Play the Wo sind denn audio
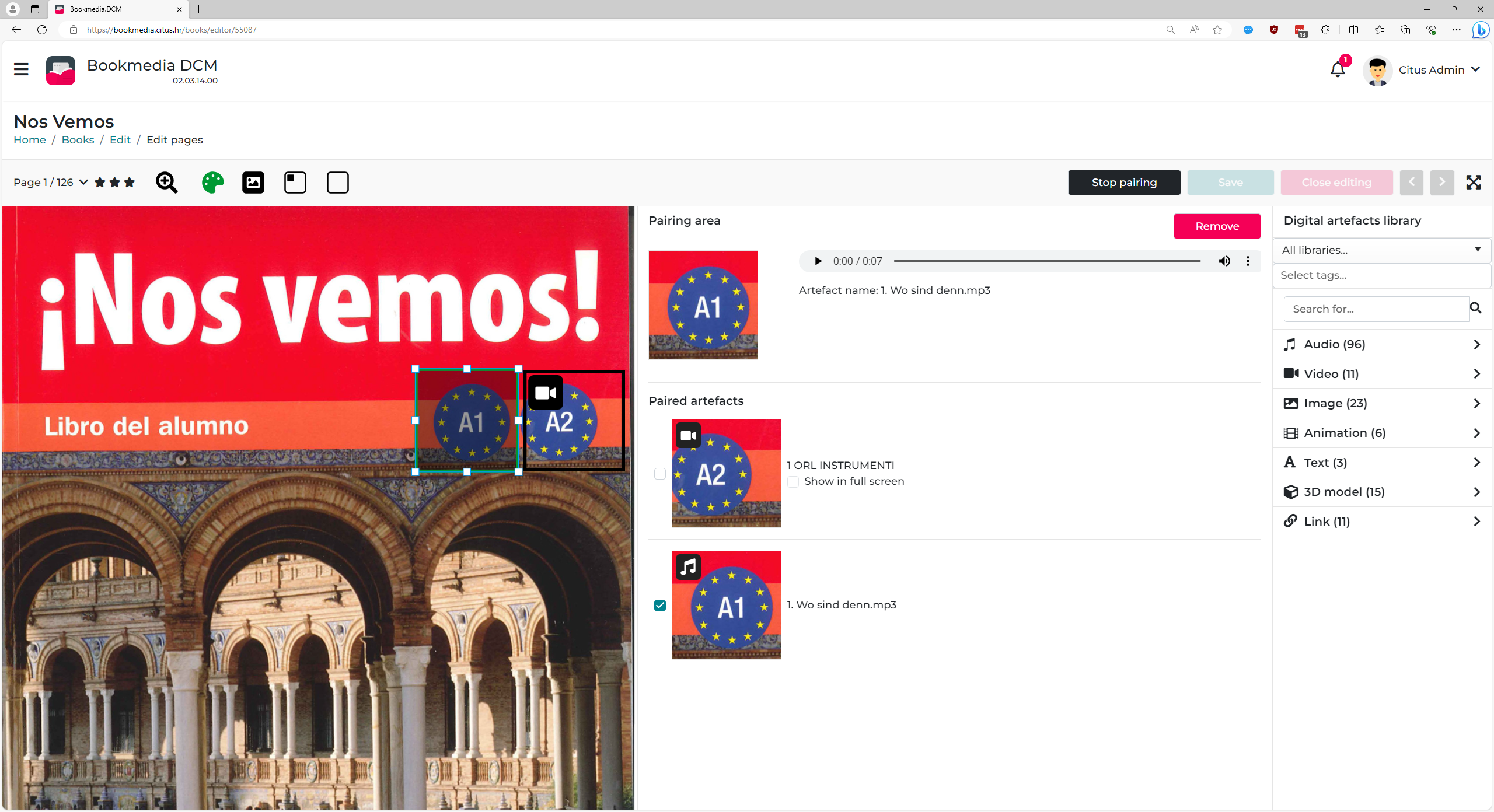The image size is (1494, 812). [x=818, y=261]
